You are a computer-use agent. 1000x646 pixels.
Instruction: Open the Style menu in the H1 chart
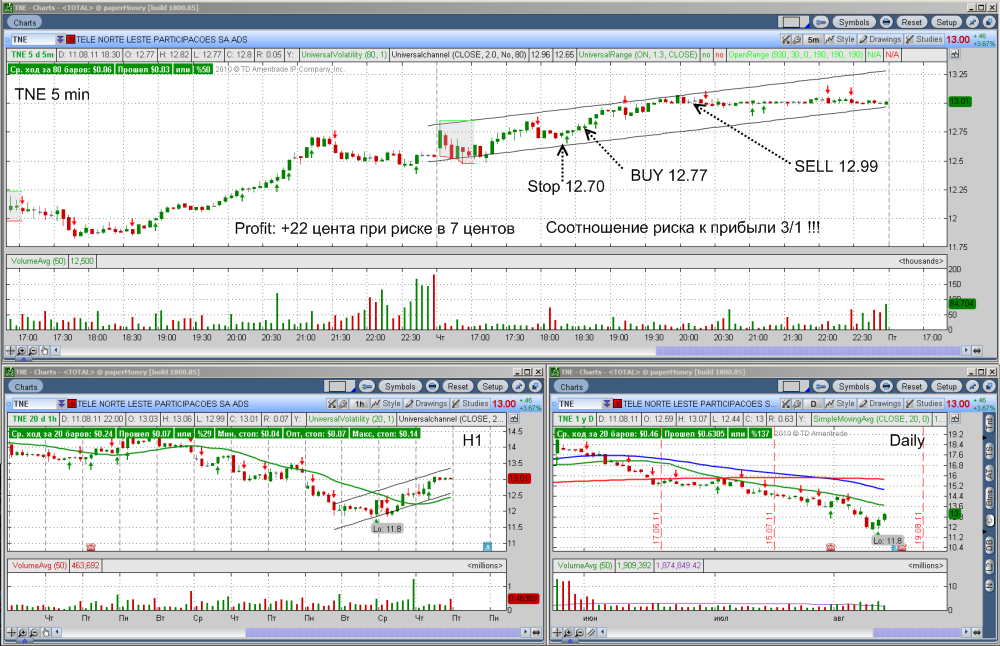[x=386, y=404]
